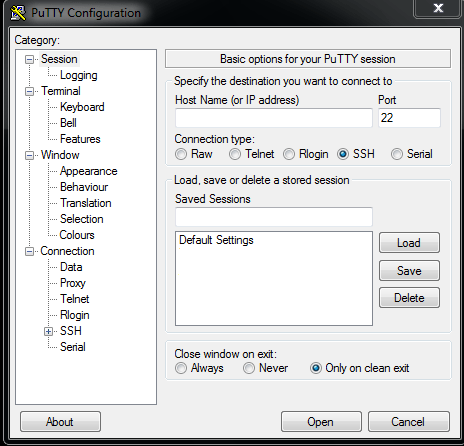Choose the Rlogin connection type radio button
The image size is (464, 446).
point(289,154)
